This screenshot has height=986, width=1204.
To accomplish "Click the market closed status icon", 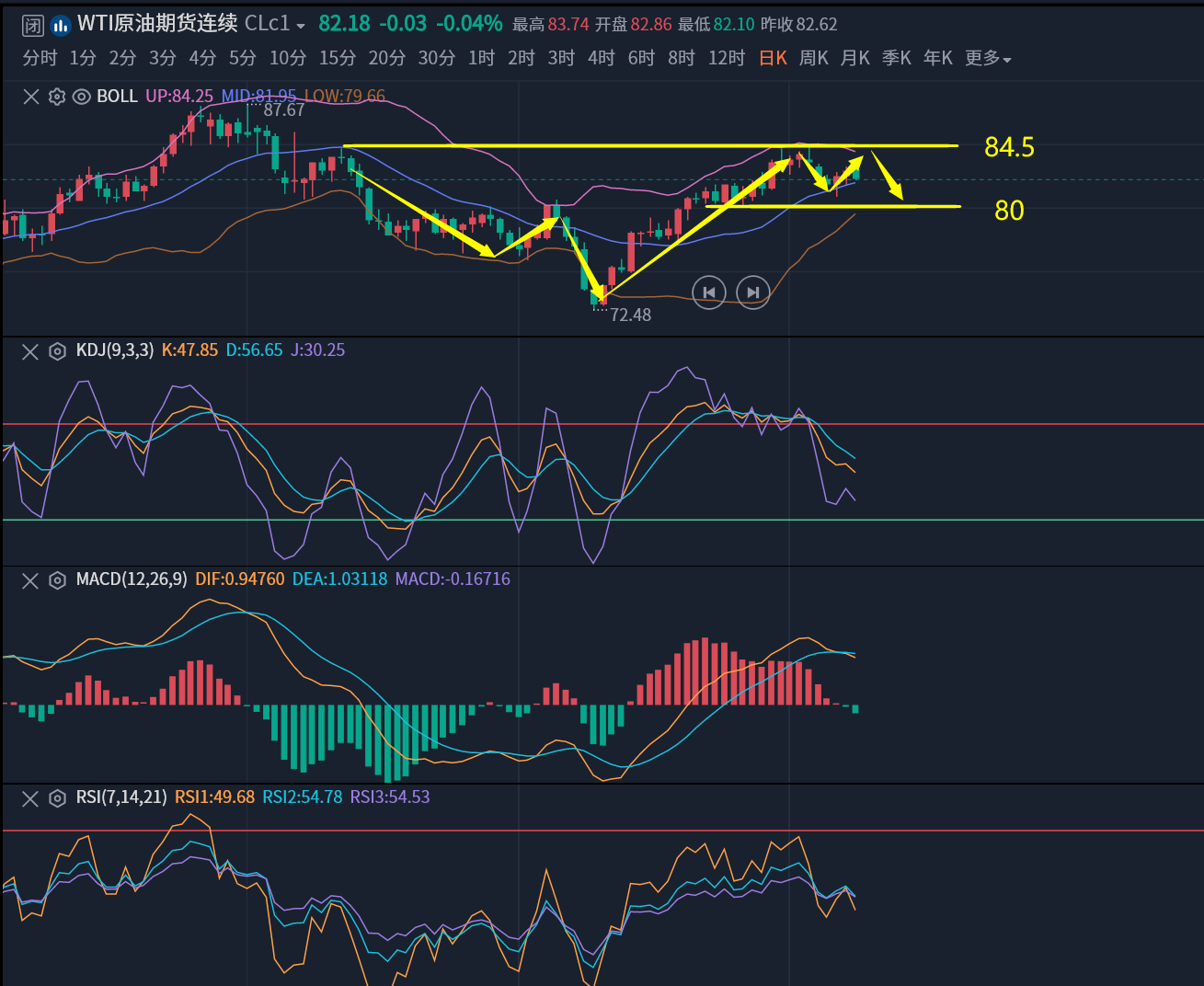I will (x=33, y=25).
